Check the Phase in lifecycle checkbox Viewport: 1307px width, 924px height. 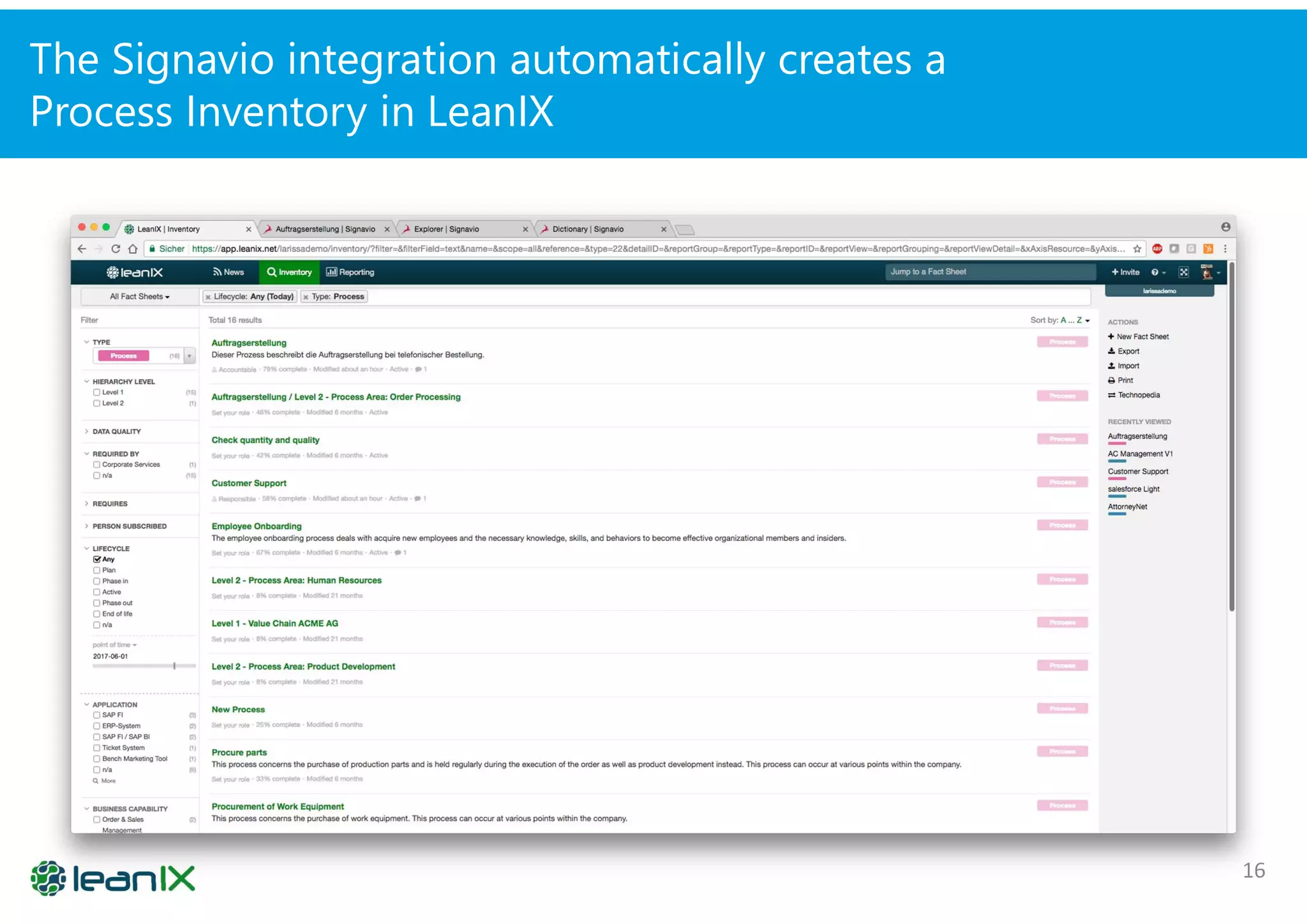click(x=97, y=581)
